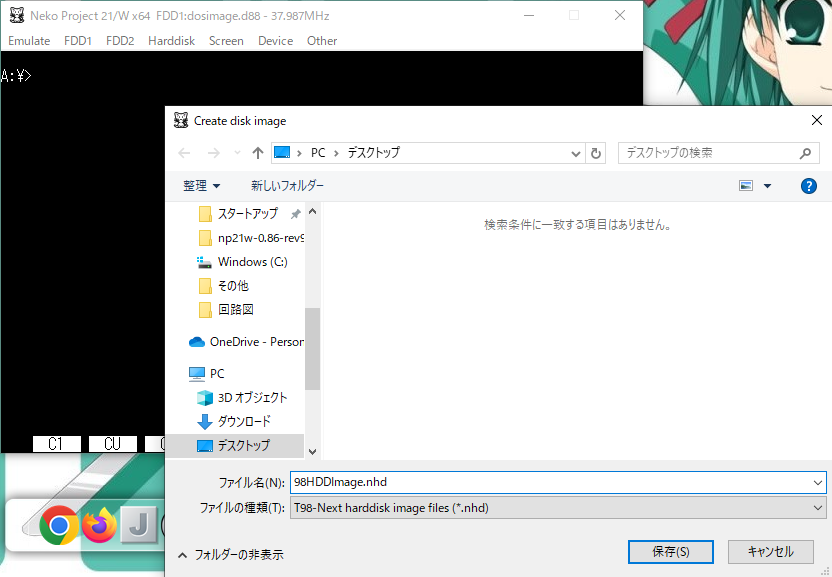Click the search magnifier in the デスクトップの検索 box

point(804,153)
